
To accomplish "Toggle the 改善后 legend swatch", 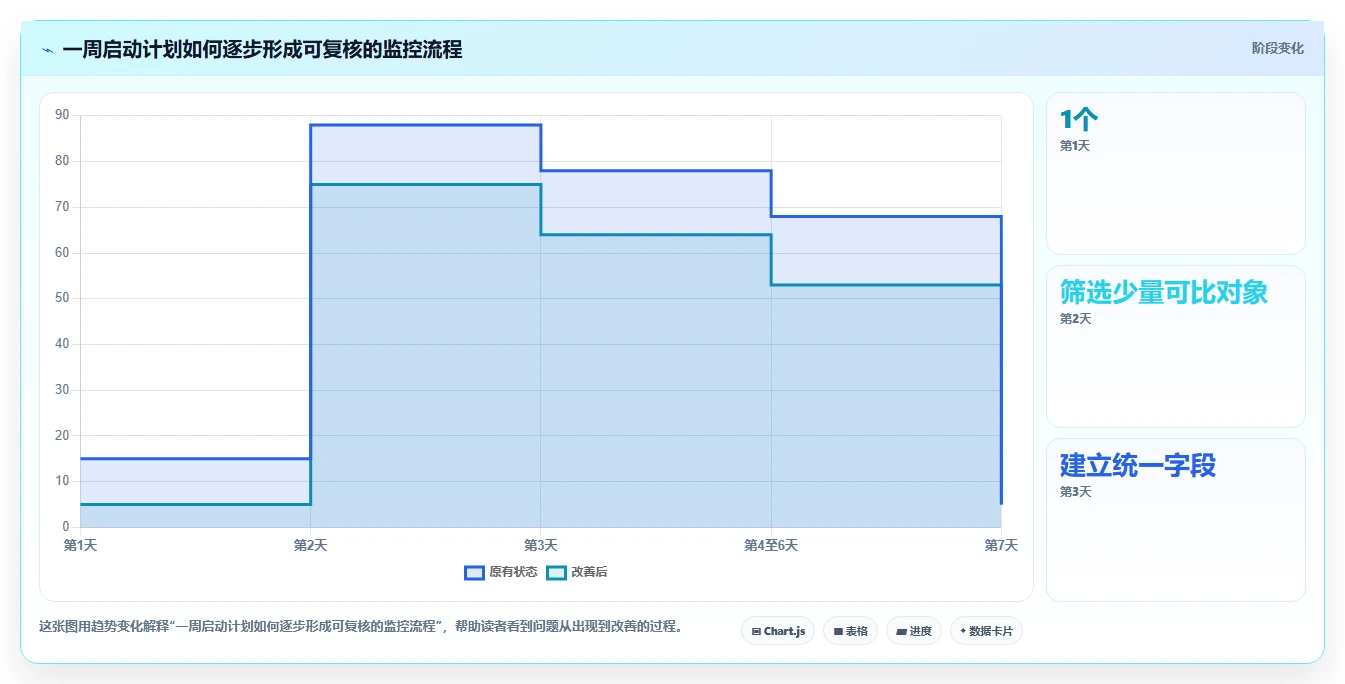I will coord(556,573).
